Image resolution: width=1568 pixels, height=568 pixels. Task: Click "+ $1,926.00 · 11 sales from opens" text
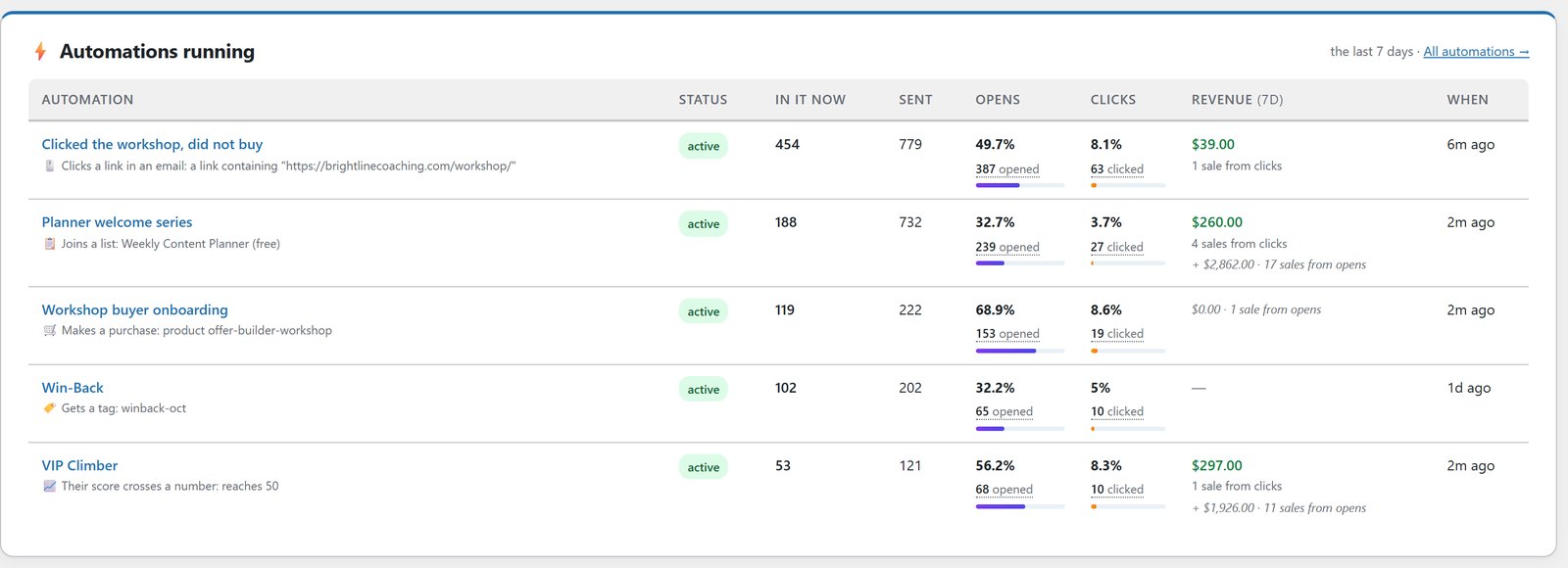click(x=1279, y=508)
